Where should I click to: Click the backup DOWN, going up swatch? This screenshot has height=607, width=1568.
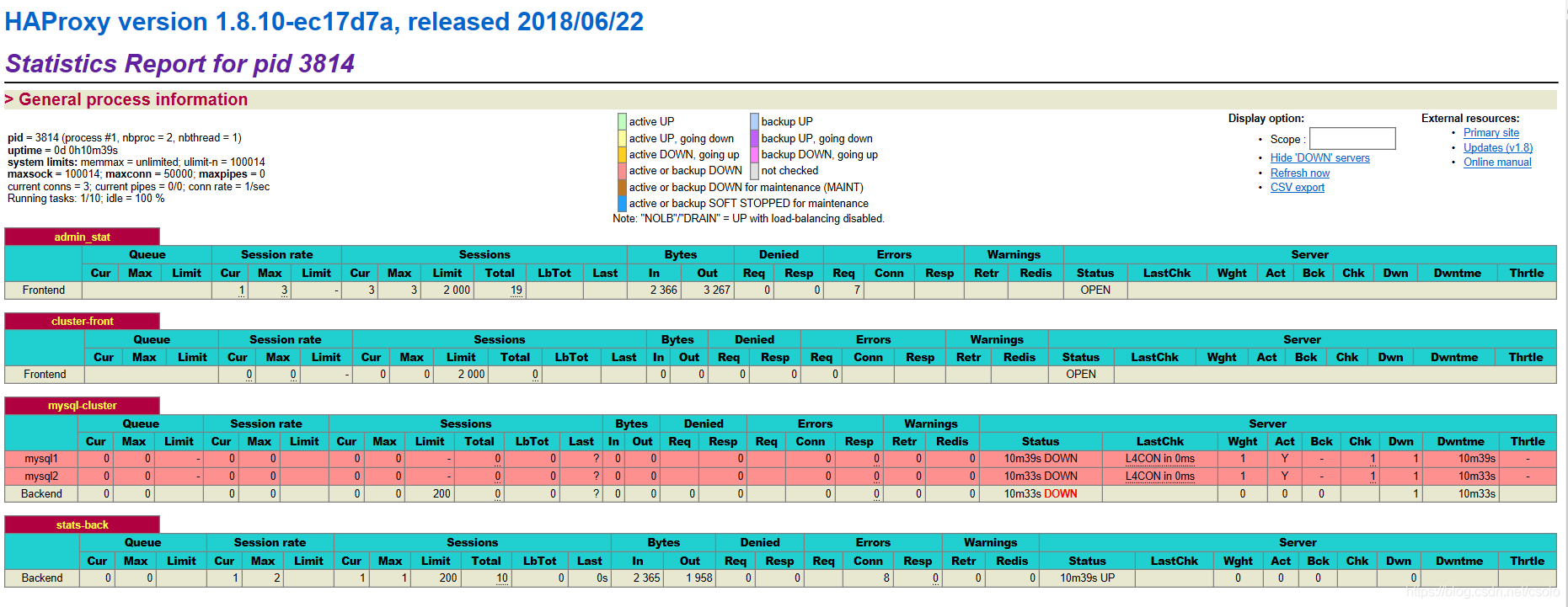point(755,154)
